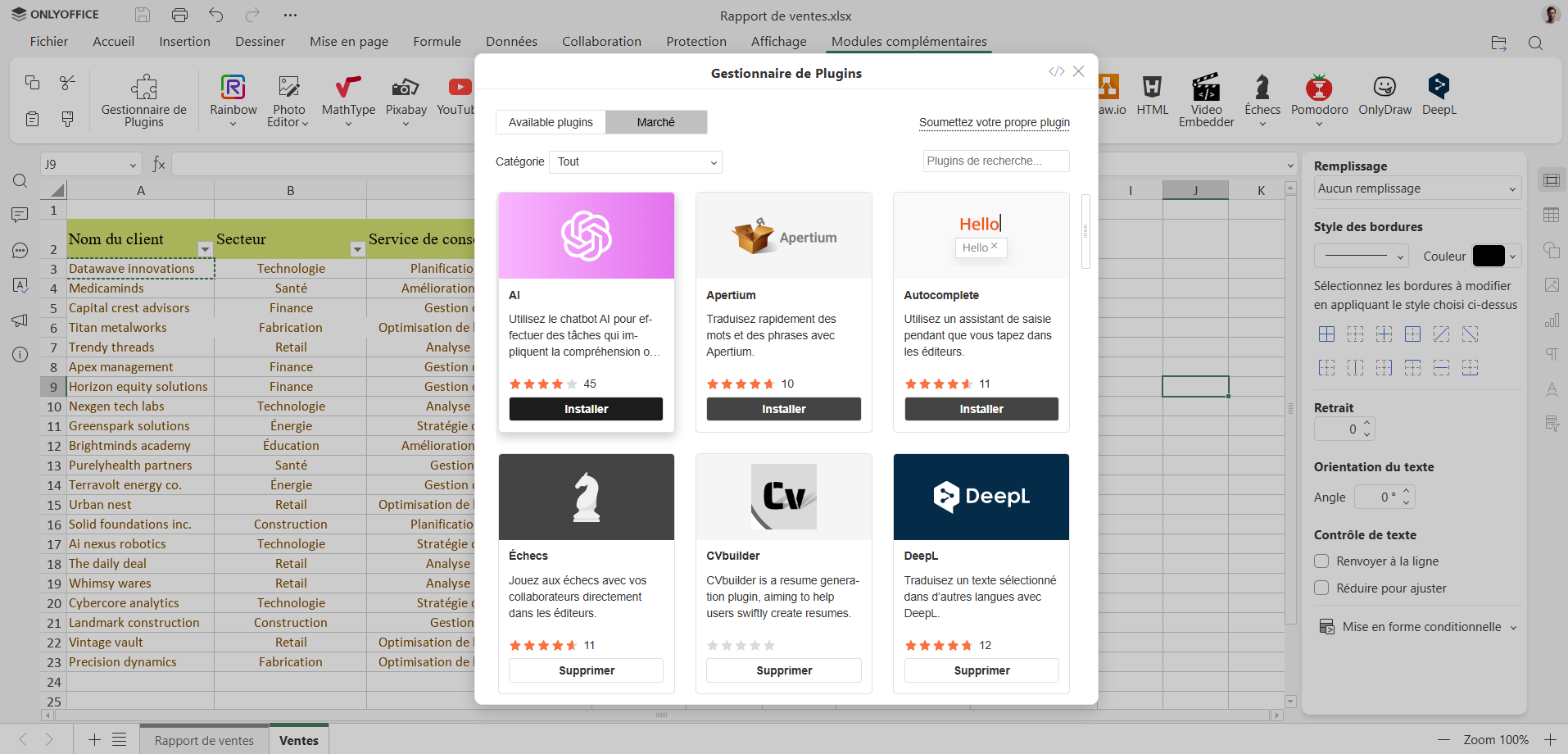
Task: Click the MathType plugin icon
Action: 348,88
